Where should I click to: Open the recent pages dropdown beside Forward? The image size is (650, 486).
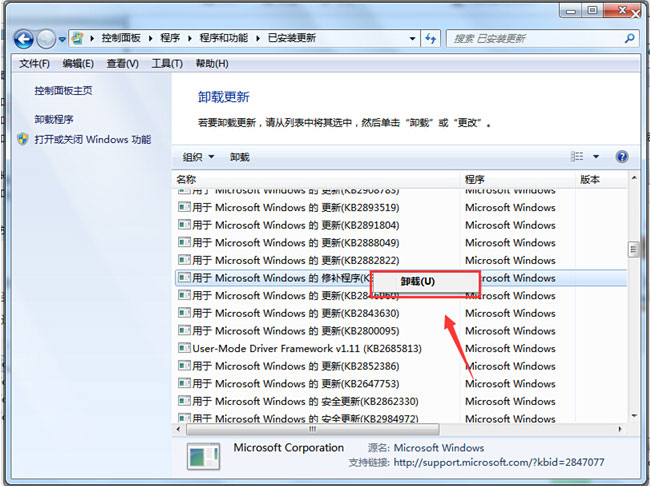point(62,39)
